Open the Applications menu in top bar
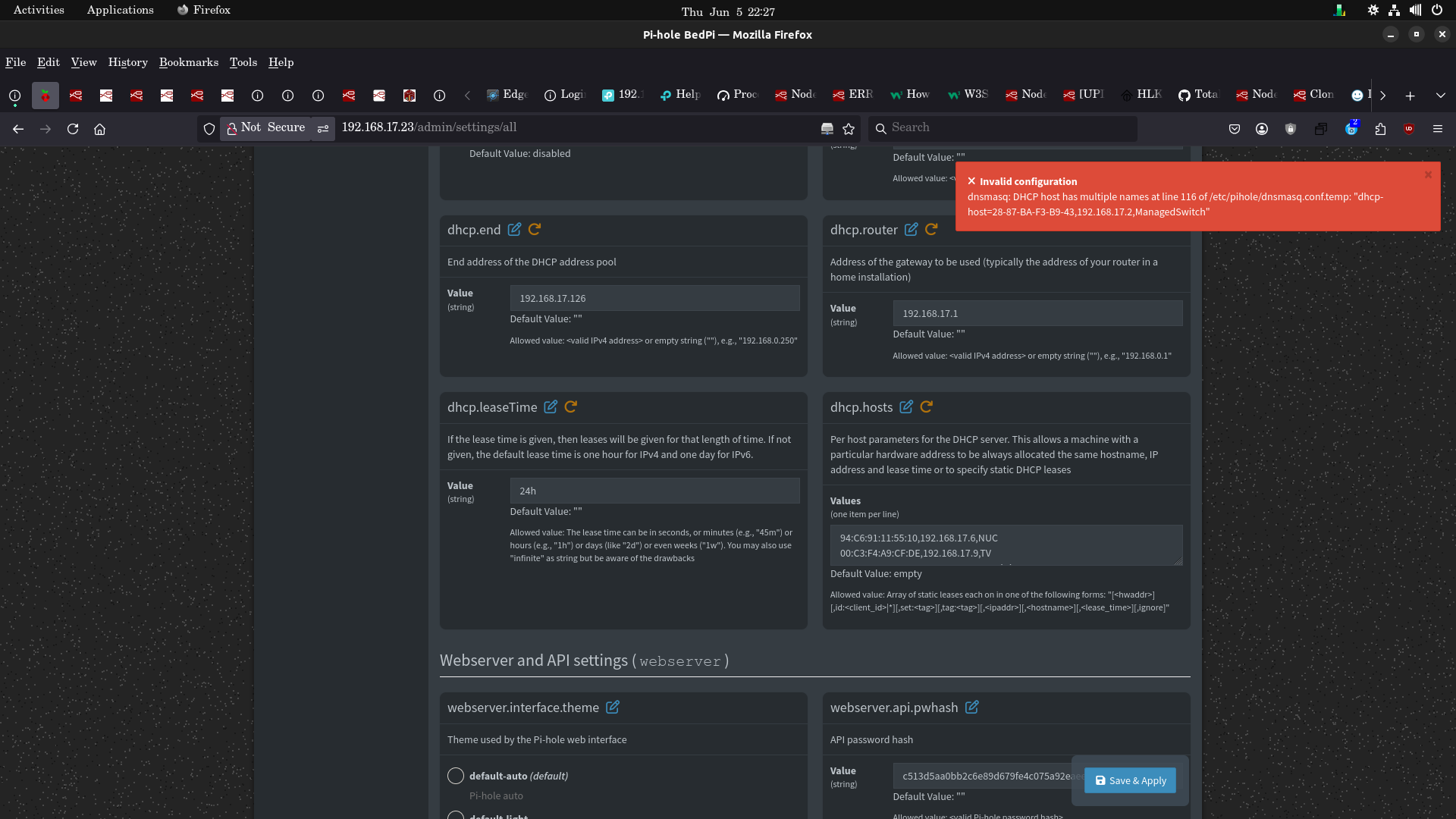This screenshot has height=819, width=1456. [120, 10]
